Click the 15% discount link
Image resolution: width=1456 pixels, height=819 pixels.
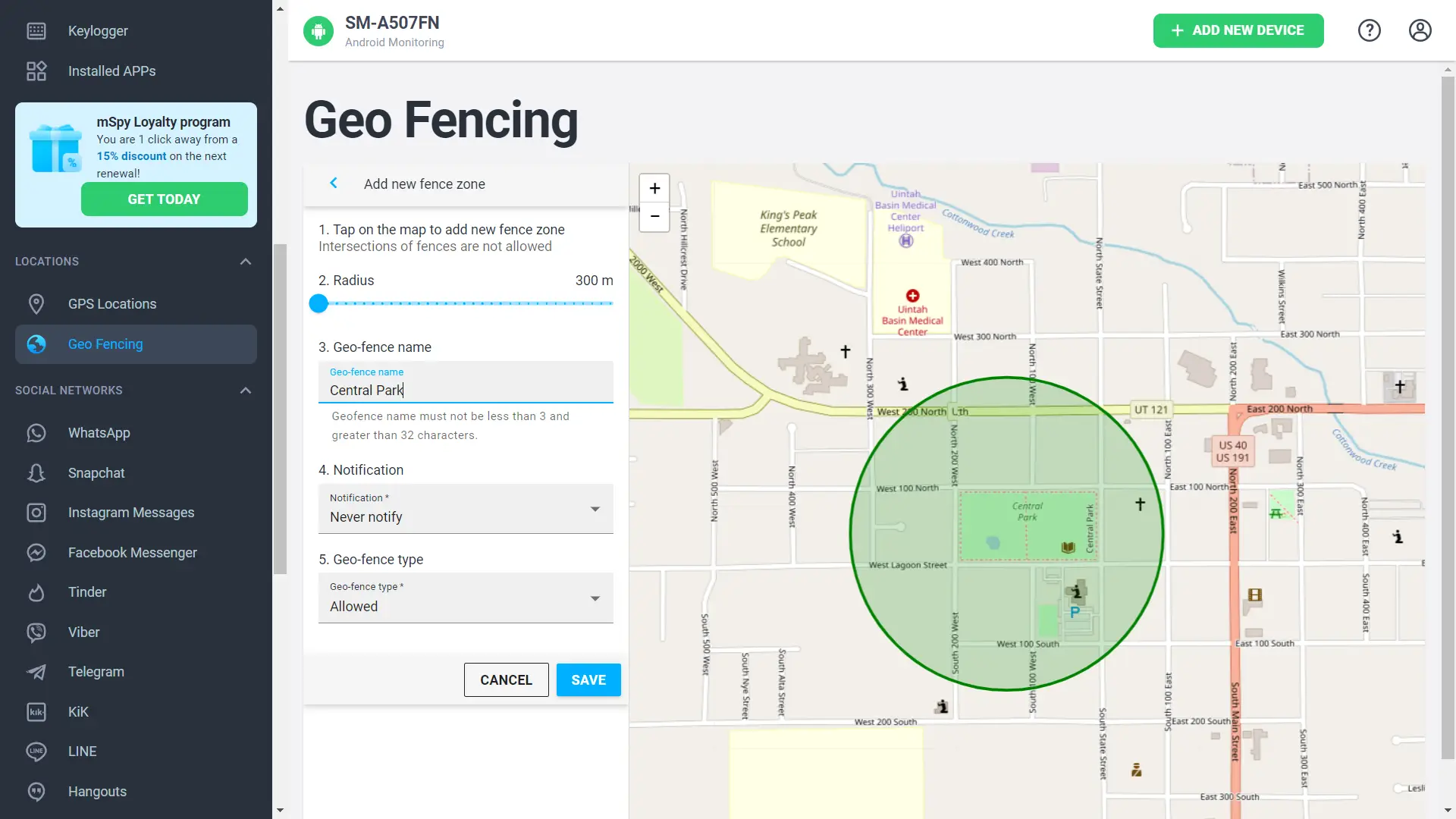click(131, 156)
